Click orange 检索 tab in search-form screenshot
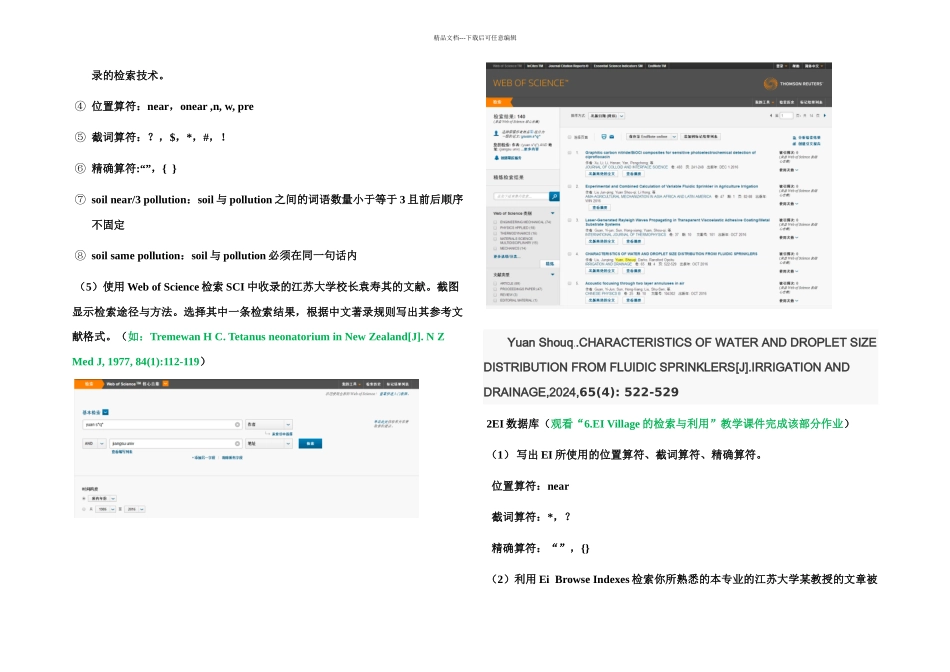The height and width of the screenshot is (672, 950). pyautogui.click(x=89, y=384)
